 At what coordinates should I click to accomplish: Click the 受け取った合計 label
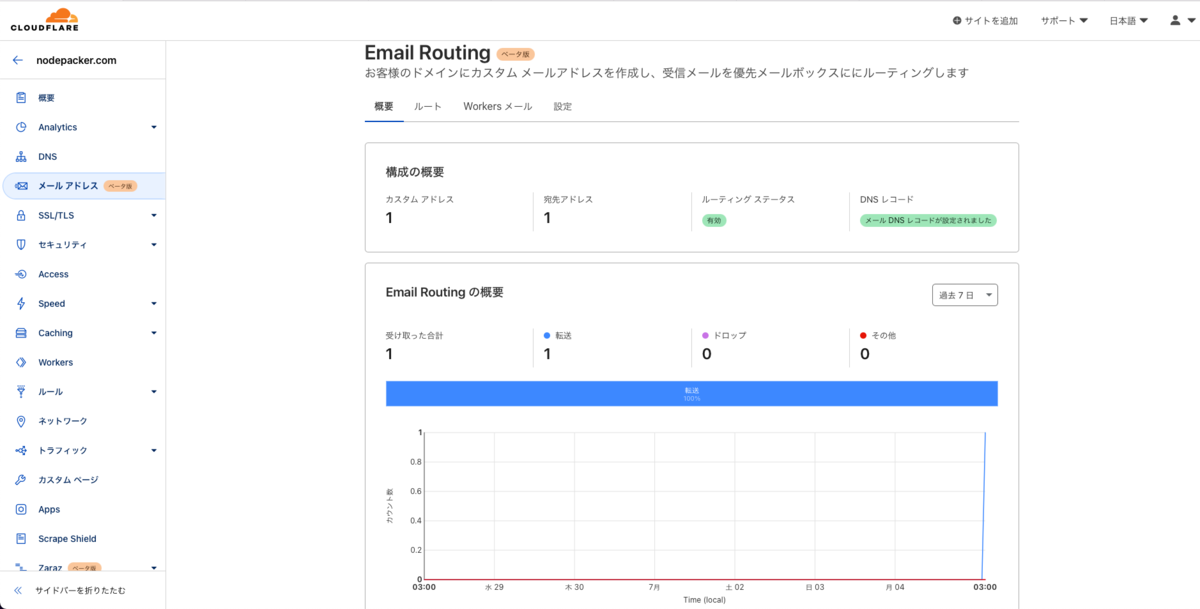pos(414,335)
